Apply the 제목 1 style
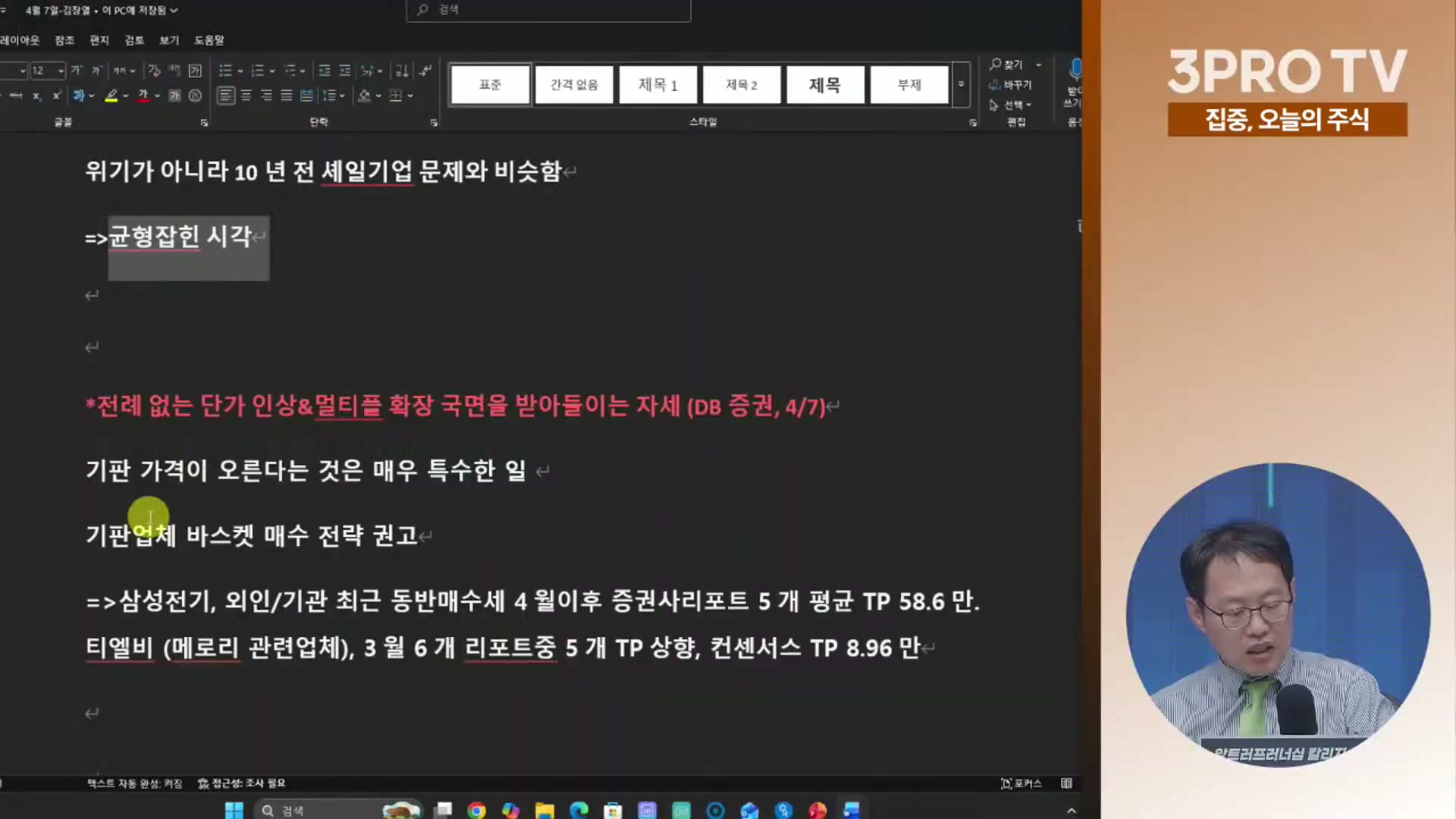 coord(657,84)
